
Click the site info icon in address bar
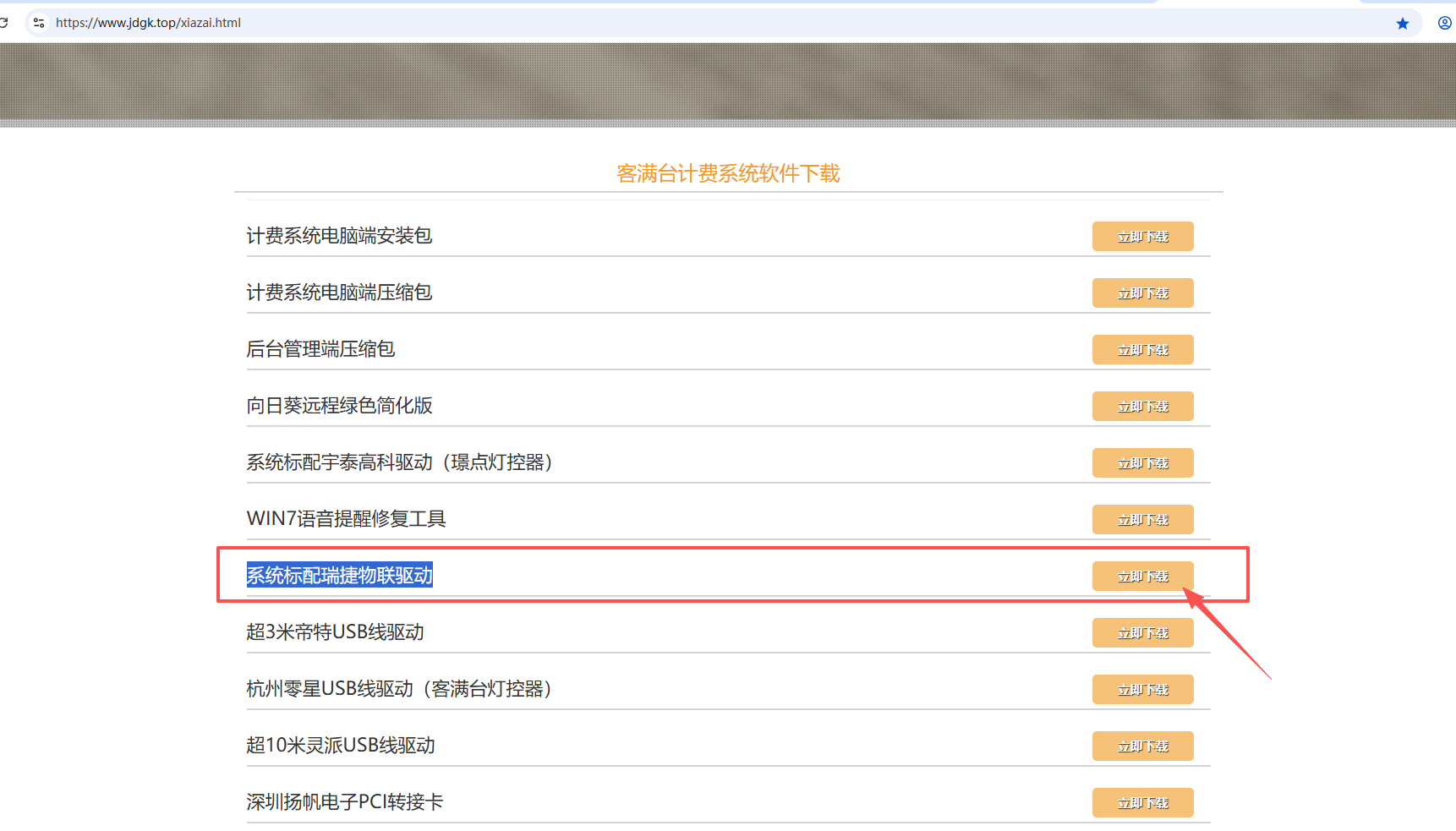(x=39, y=23)
